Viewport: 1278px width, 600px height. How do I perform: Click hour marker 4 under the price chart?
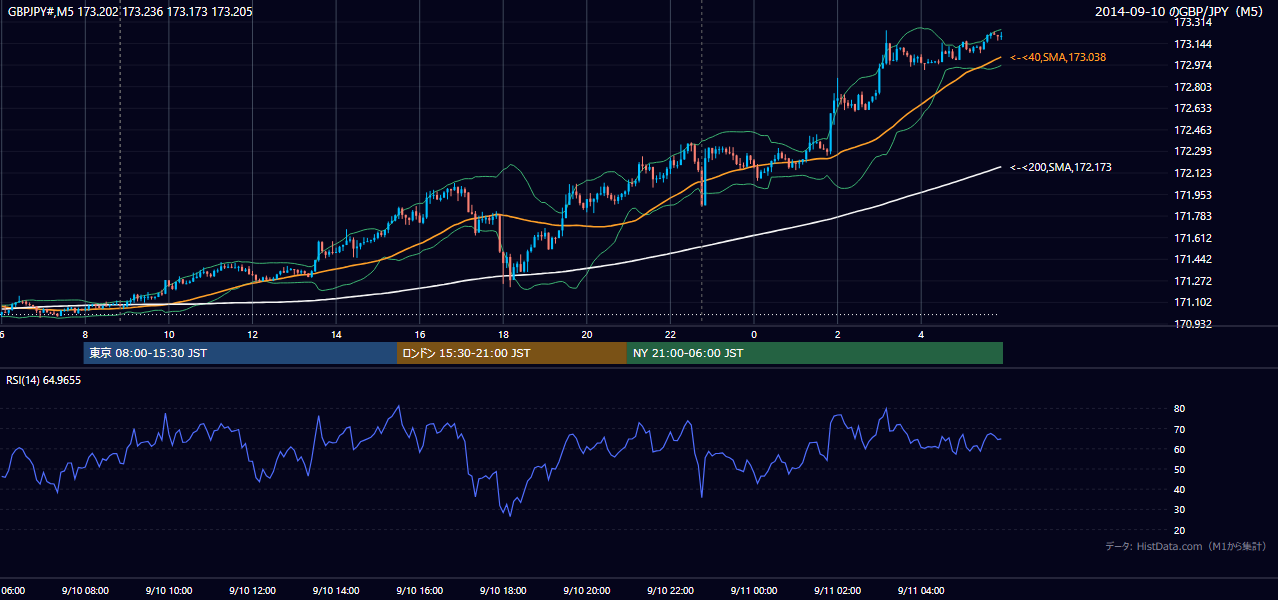click(x=921, y=334)
